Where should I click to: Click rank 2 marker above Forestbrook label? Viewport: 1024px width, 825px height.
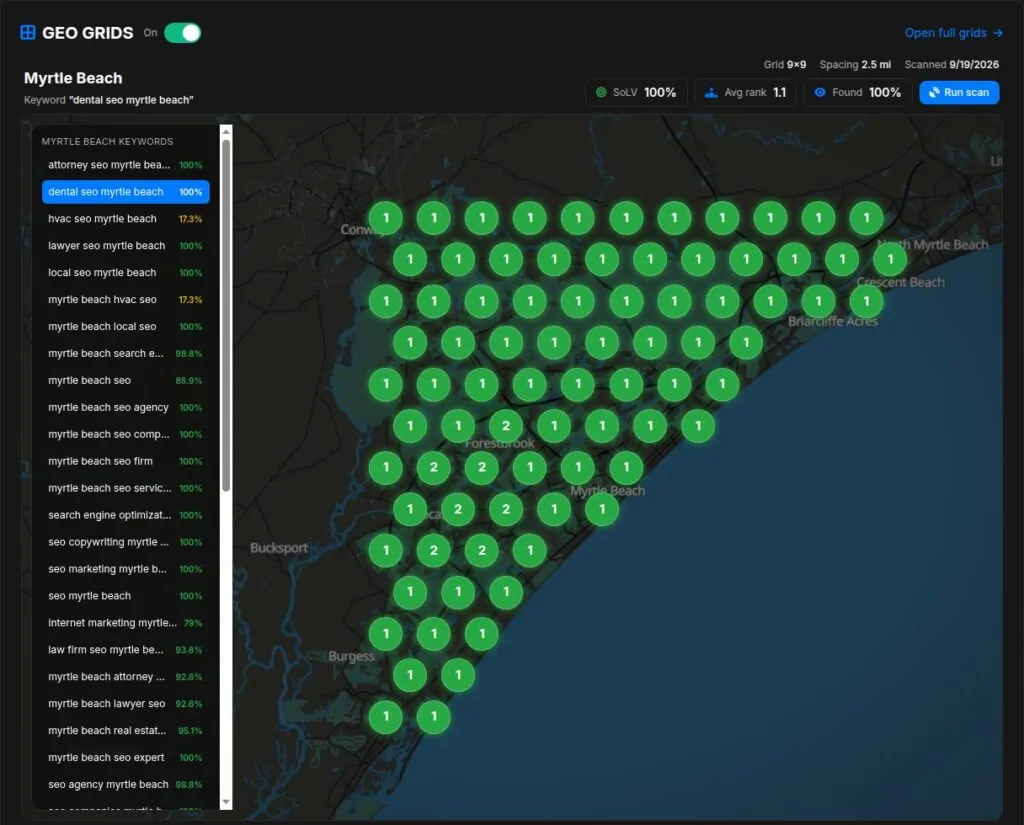coord(505,426)
